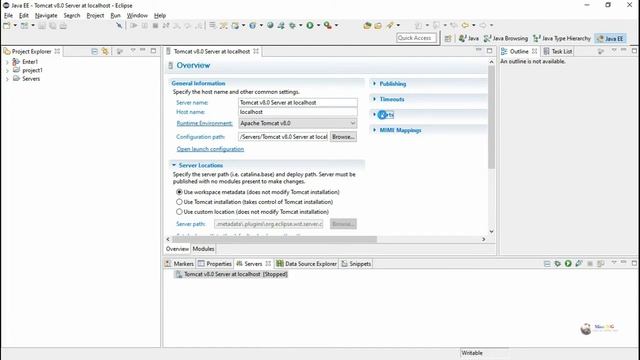Expand the Enter1 project tree node
The image size is (640, 360).
click(7, 62)
